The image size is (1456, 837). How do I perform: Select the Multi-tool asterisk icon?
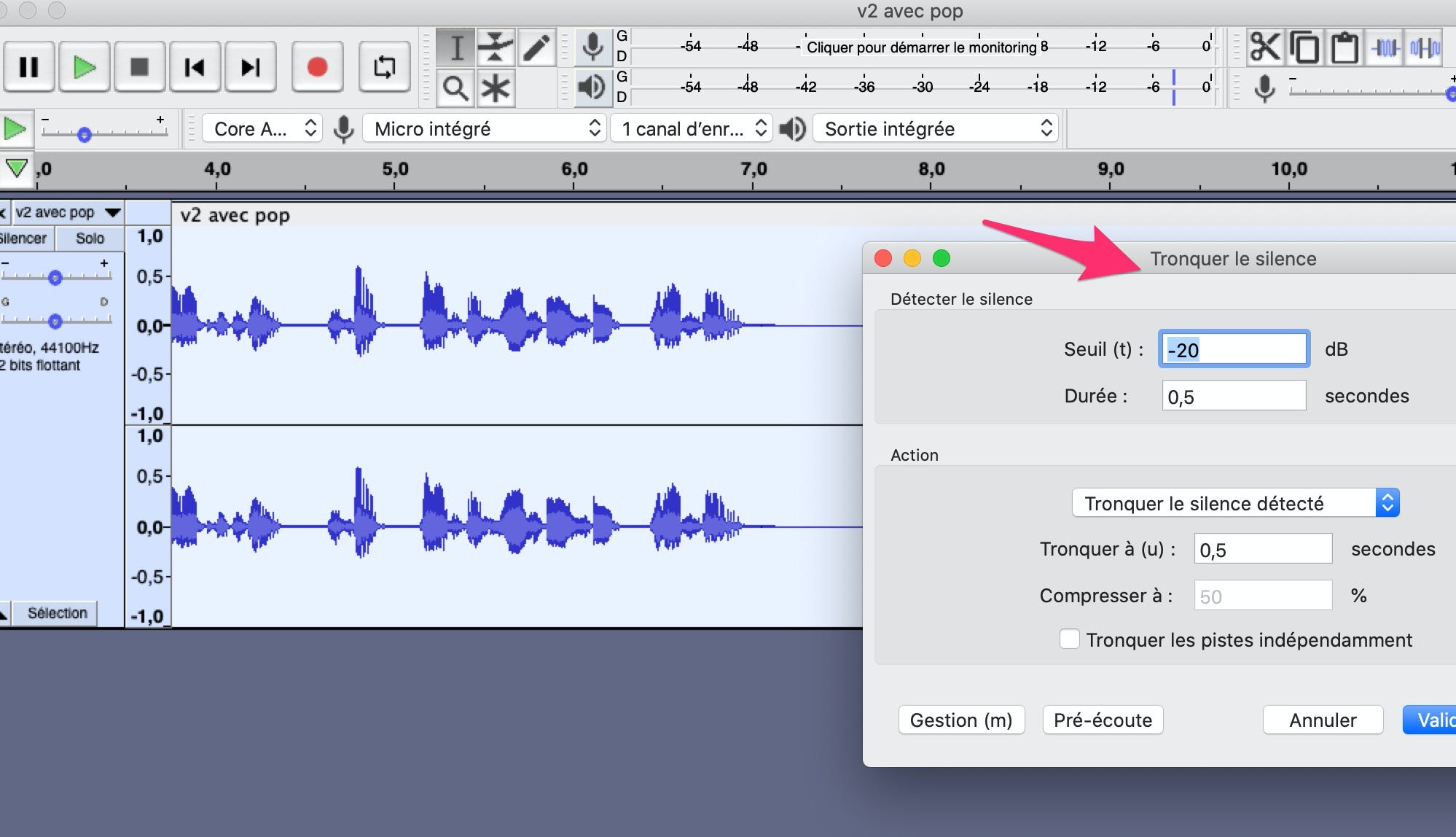point(496,89)
